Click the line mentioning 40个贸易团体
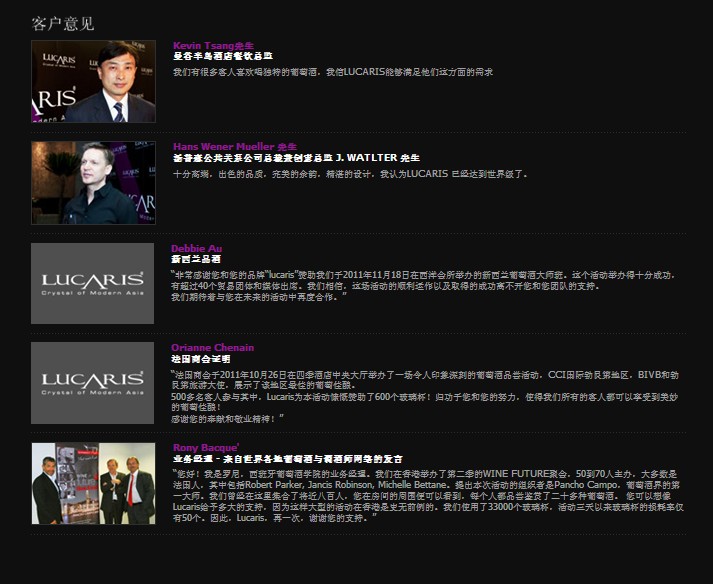Viewport: 713px width, 584px height. pos(385,286)
